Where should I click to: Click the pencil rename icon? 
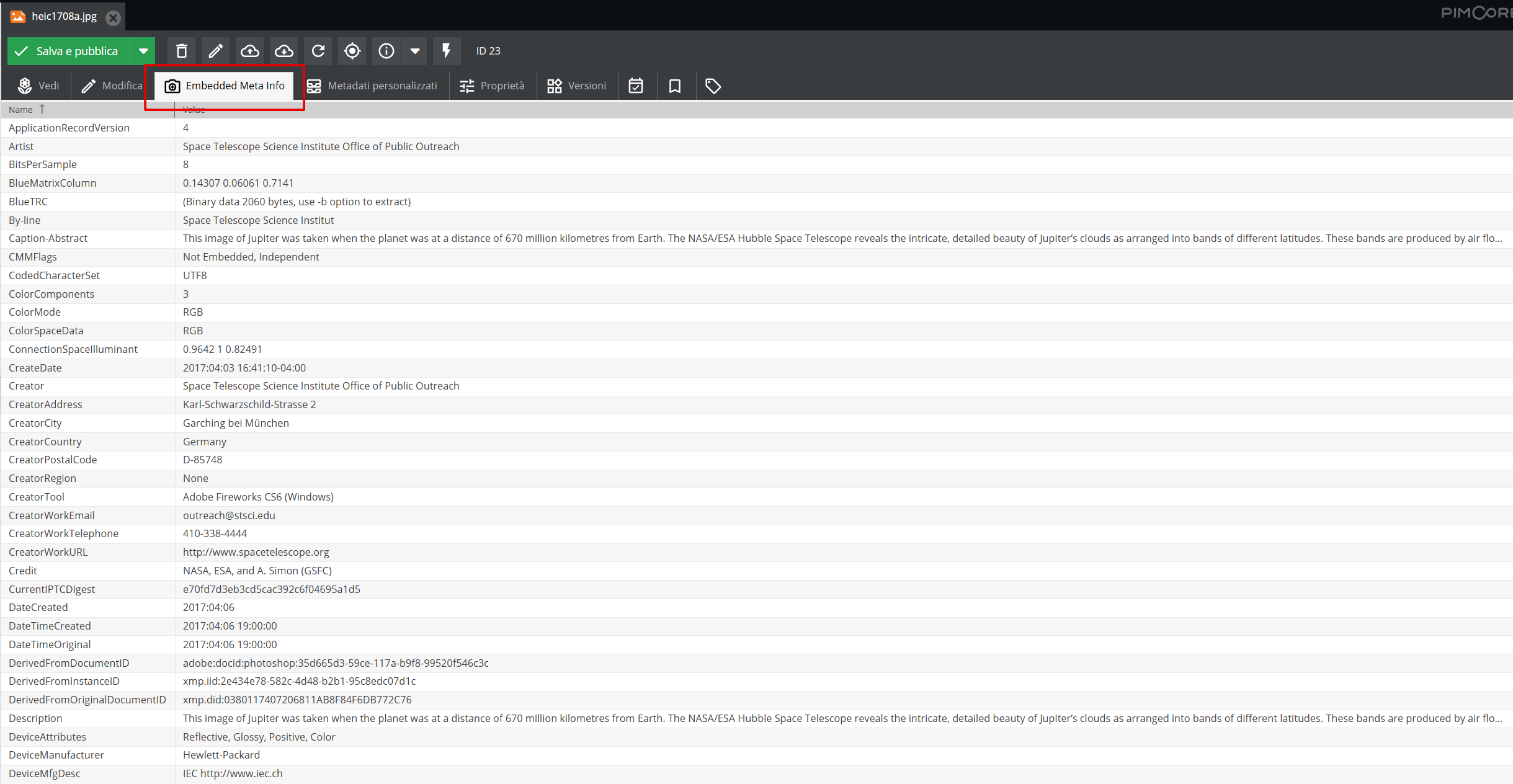point(215,51)
